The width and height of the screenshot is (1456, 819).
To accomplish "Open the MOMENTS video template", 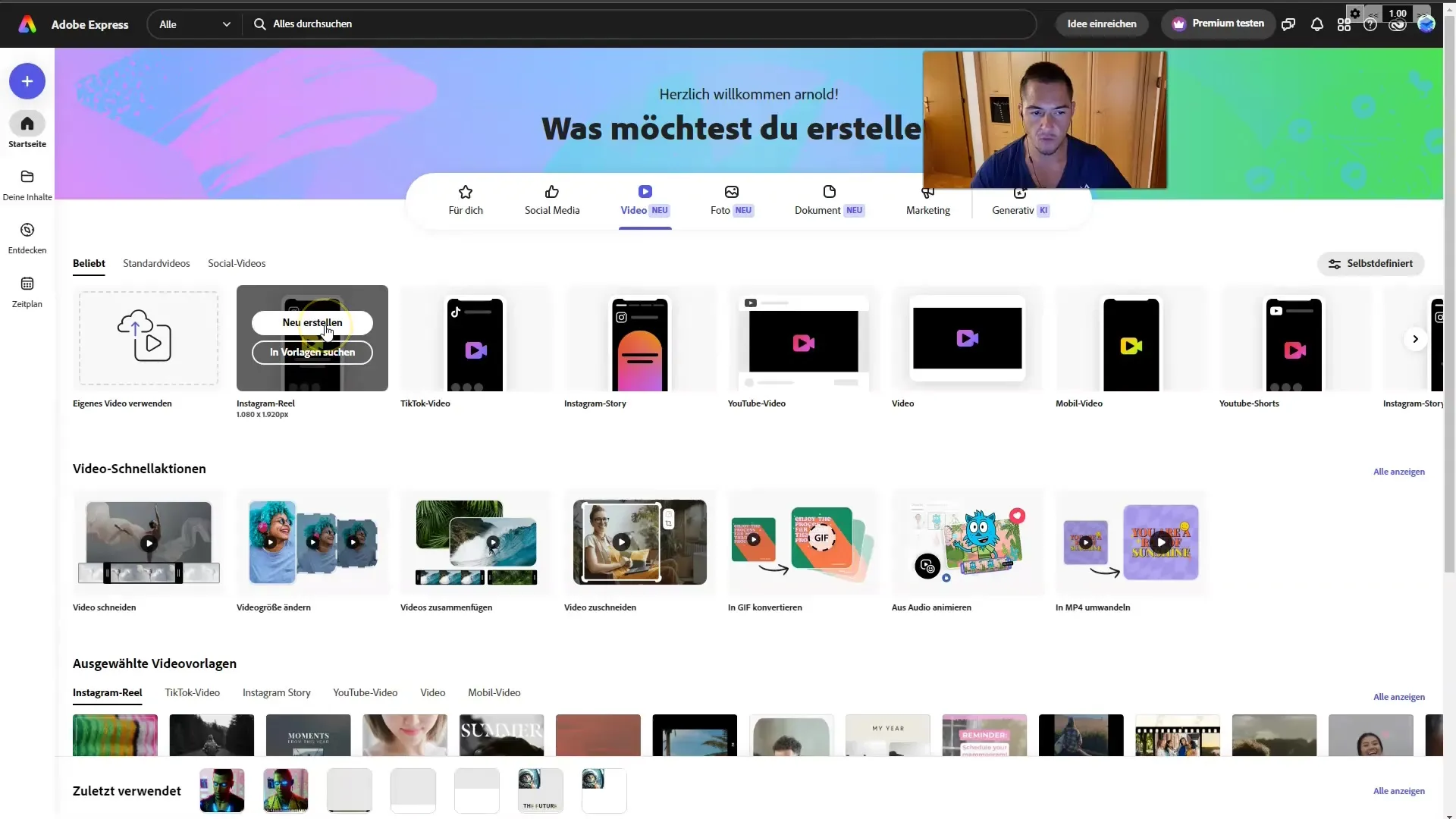I will 309,736.
